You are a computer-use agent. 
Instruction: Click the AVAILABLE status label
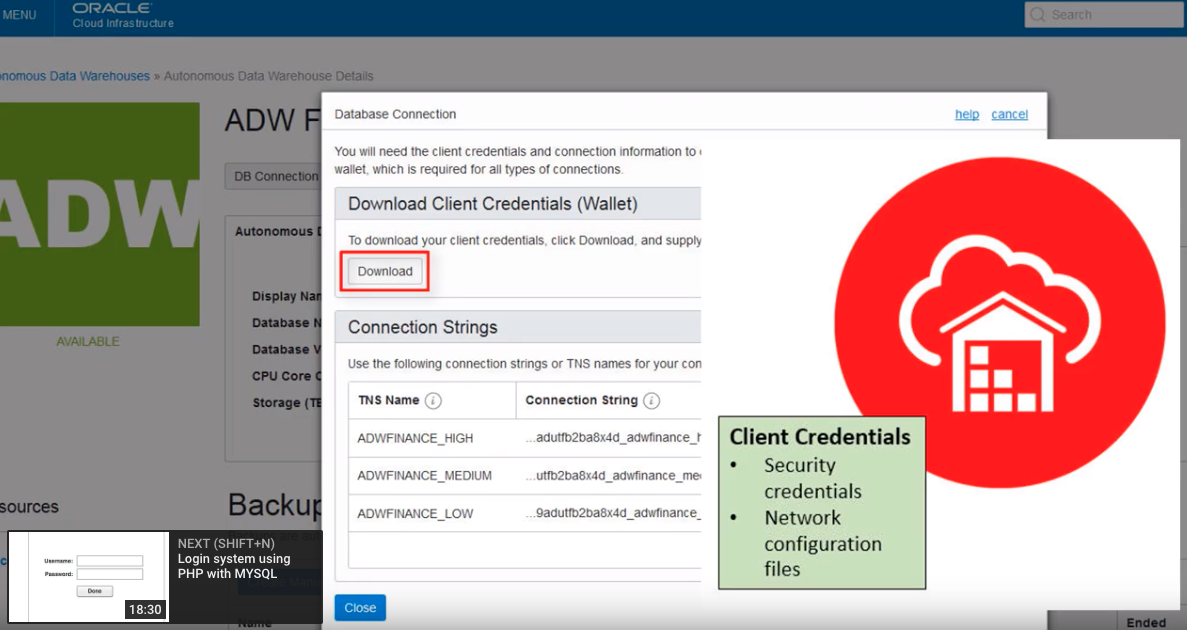coord(88,342)
